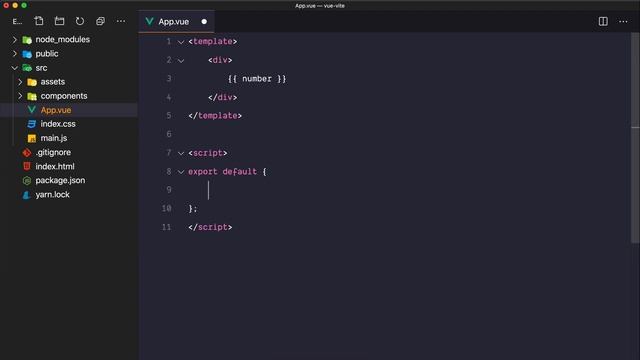Click the git icon beside .gitignore
This screenshot has height=360, width=640.
[x=27, y=153]
